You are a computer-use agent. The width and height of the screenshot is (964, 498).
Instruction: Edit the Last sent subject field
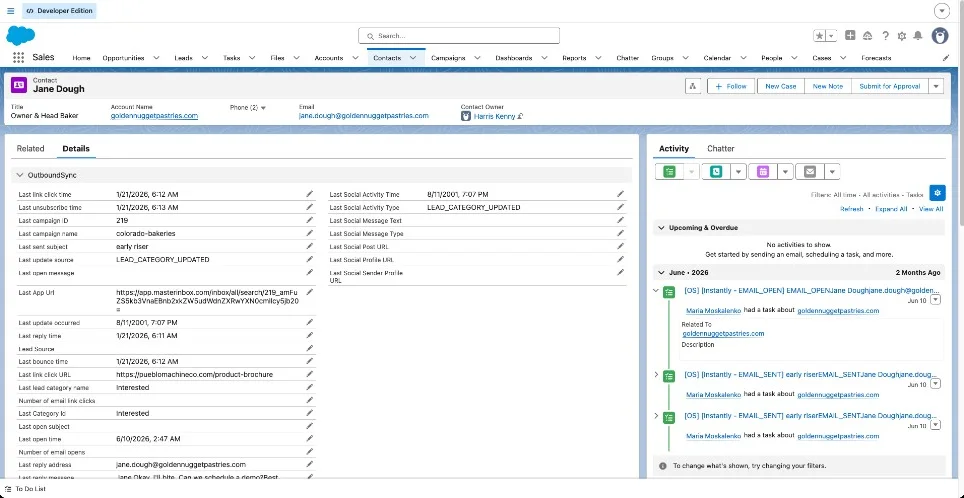[310, 247]
